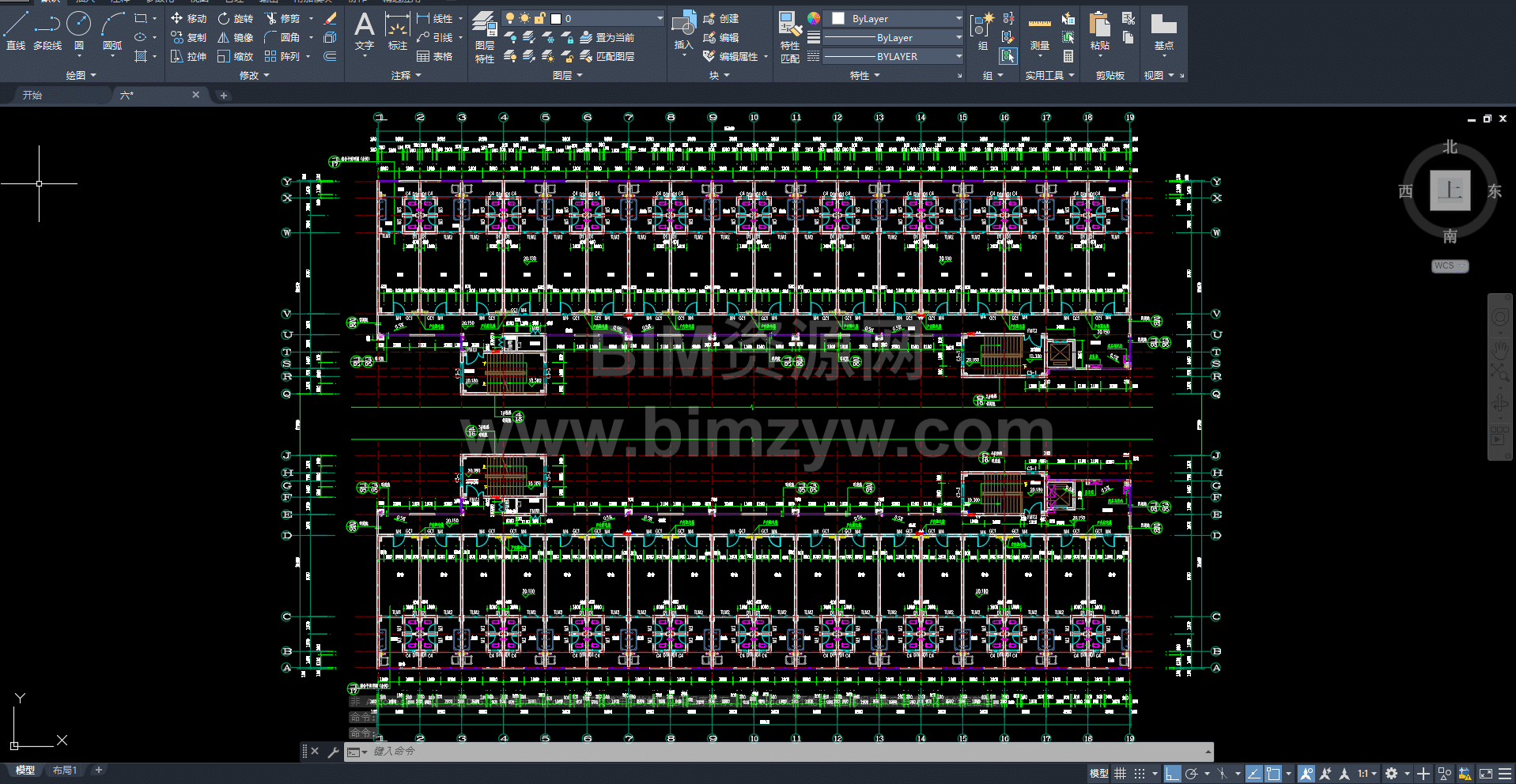
Task: Open the ByLayer lineweight dropdown
Action: tap(894, 37)
